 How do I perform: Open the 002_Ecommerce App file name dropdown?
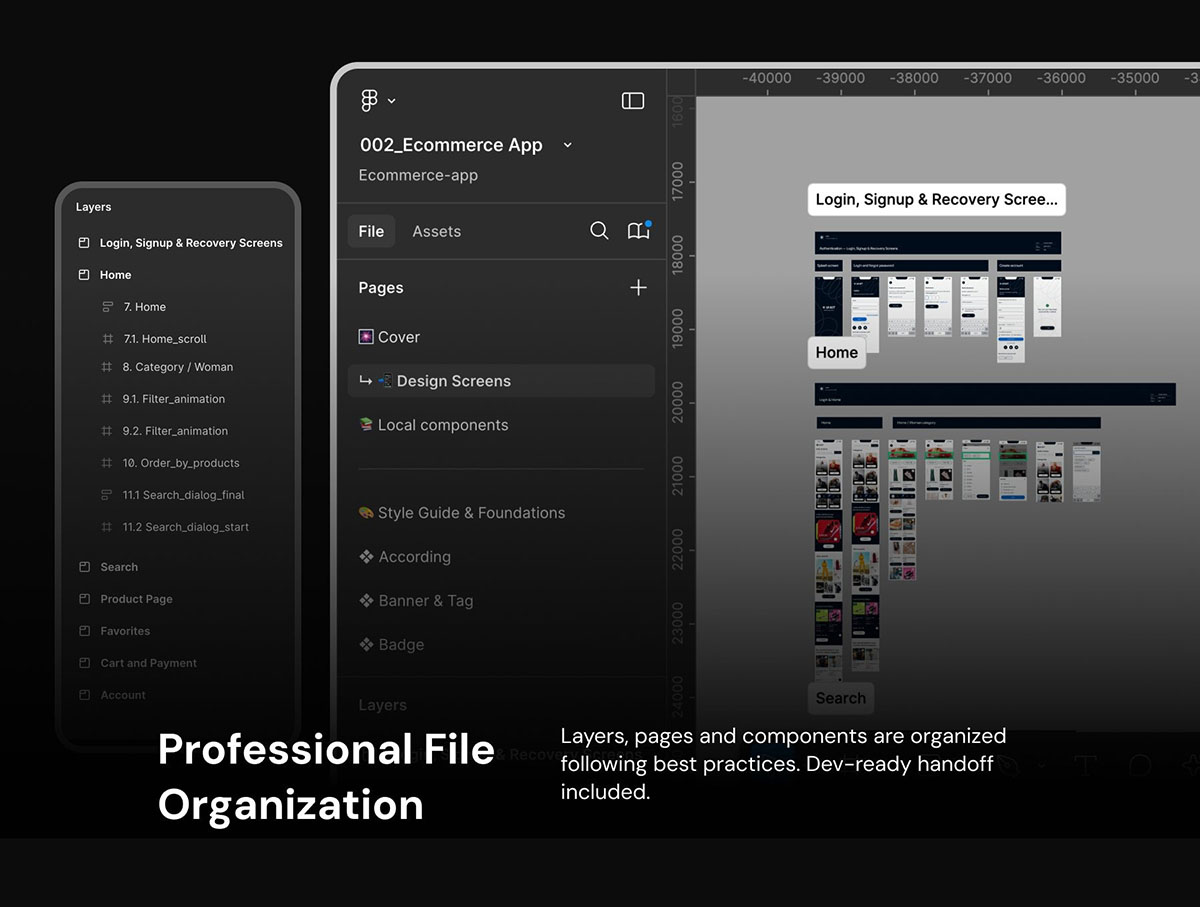(567, 145)
